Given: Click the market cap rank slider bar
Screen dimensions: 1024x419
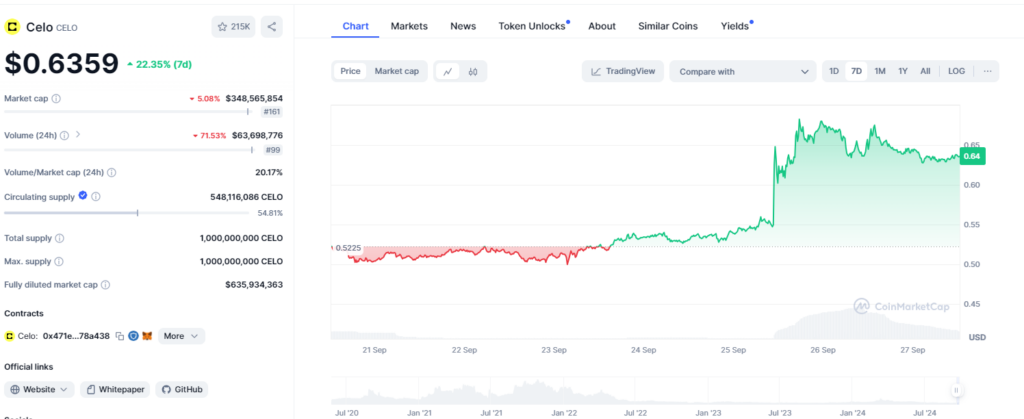Looking at the screenshot, I should coord(128,112).
